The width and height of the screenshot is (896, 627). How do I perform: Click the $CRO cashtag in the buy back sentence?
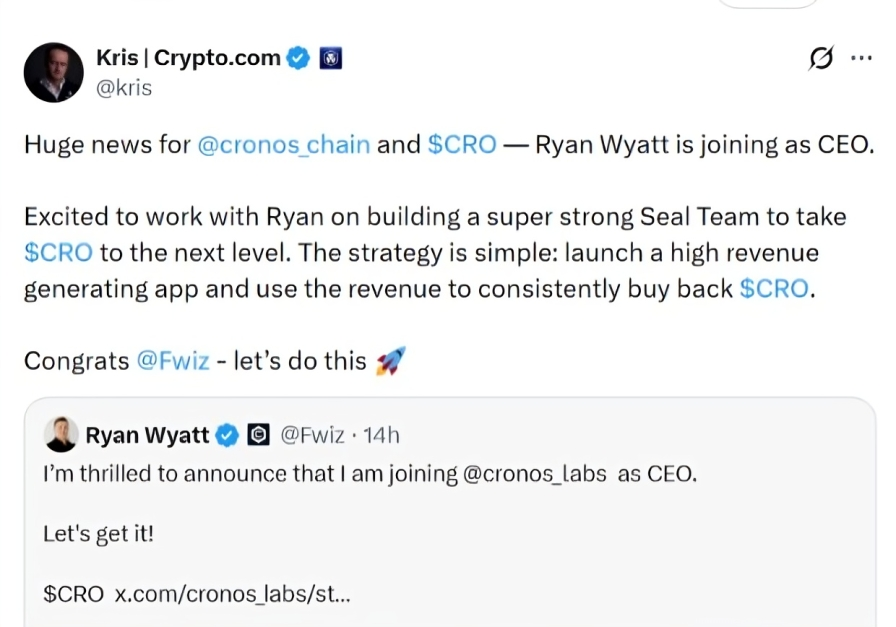tap(776, 289)
